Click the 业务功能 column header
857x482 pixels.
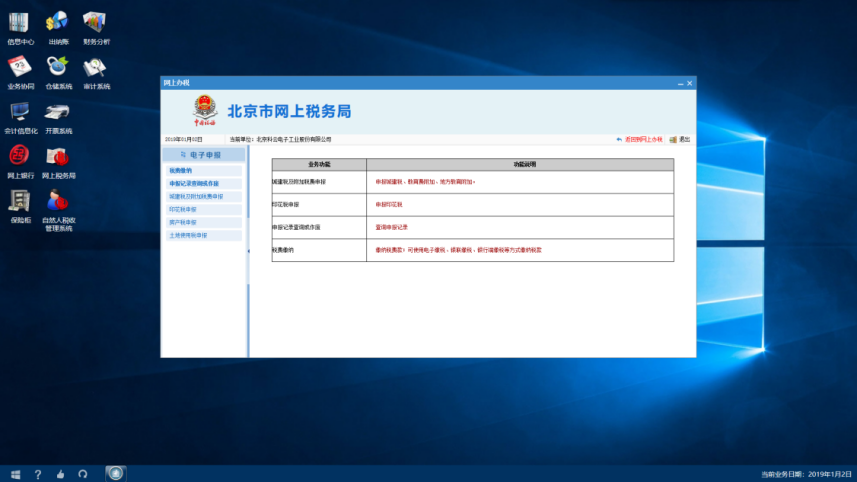click(319, 164)
